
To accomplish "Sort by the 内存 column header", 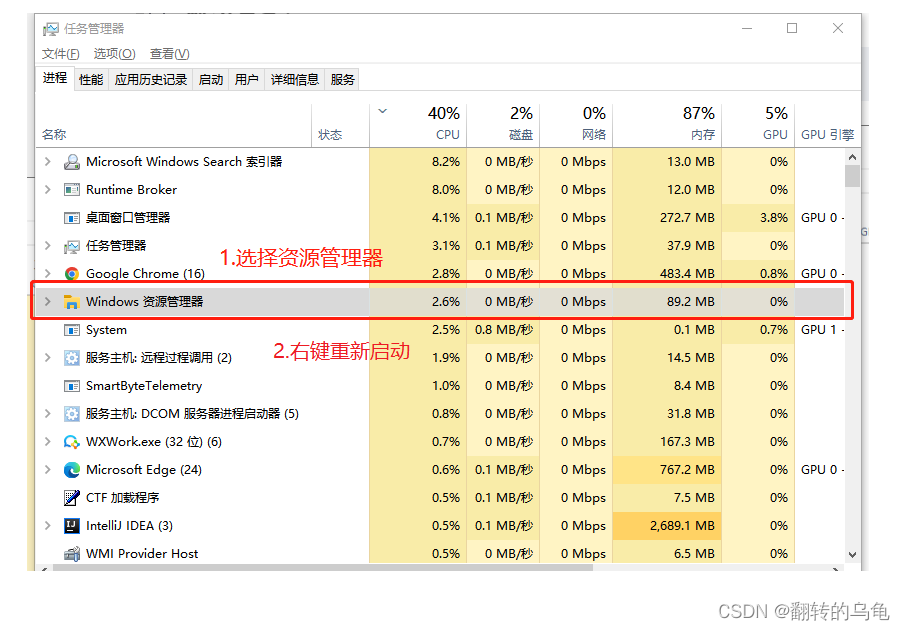I will coord(667,125).
